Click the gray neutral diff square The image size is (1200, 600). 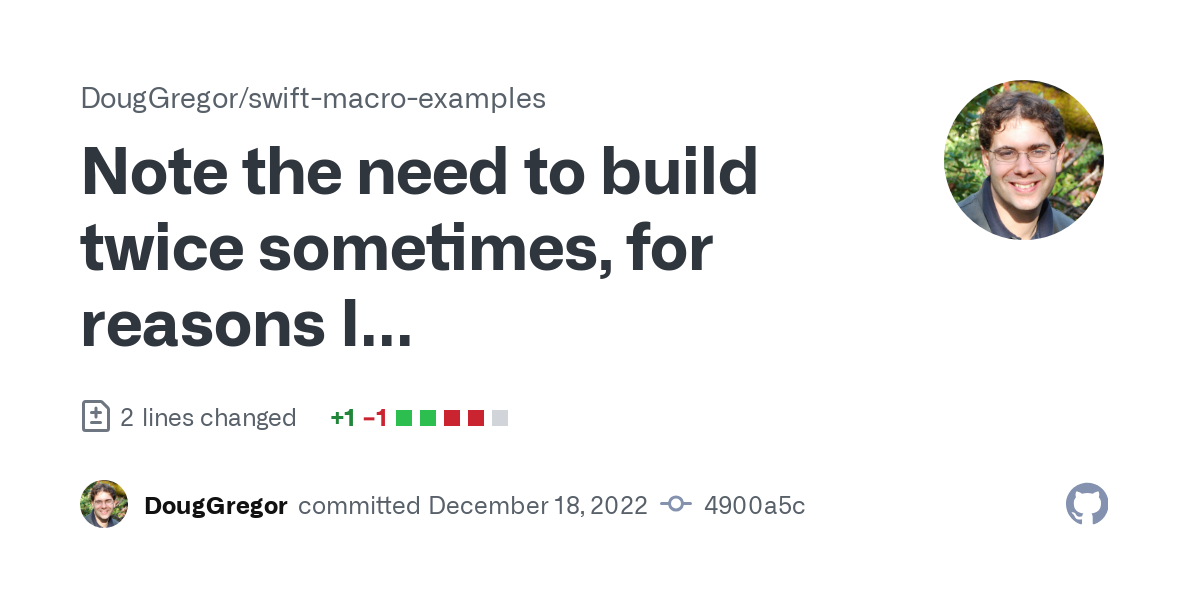tap(500, 418)
